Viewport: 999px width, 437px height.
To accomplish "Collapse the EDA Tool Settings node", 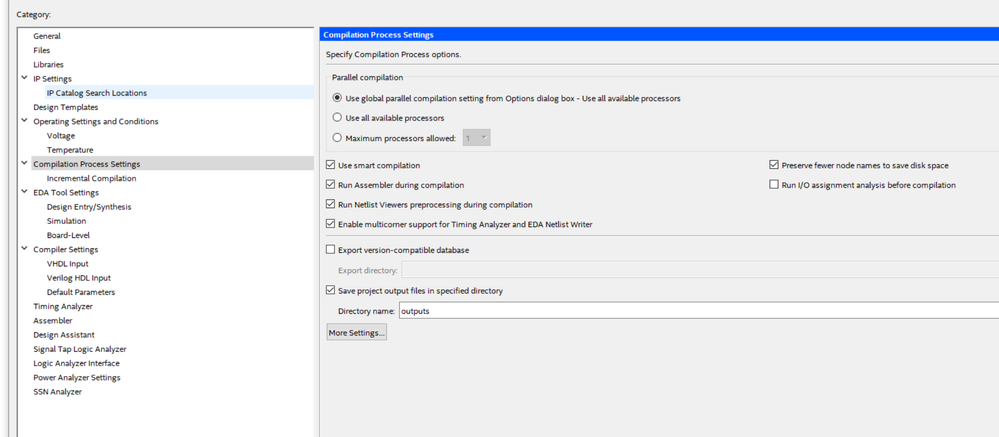I will [x=24, y=192].
